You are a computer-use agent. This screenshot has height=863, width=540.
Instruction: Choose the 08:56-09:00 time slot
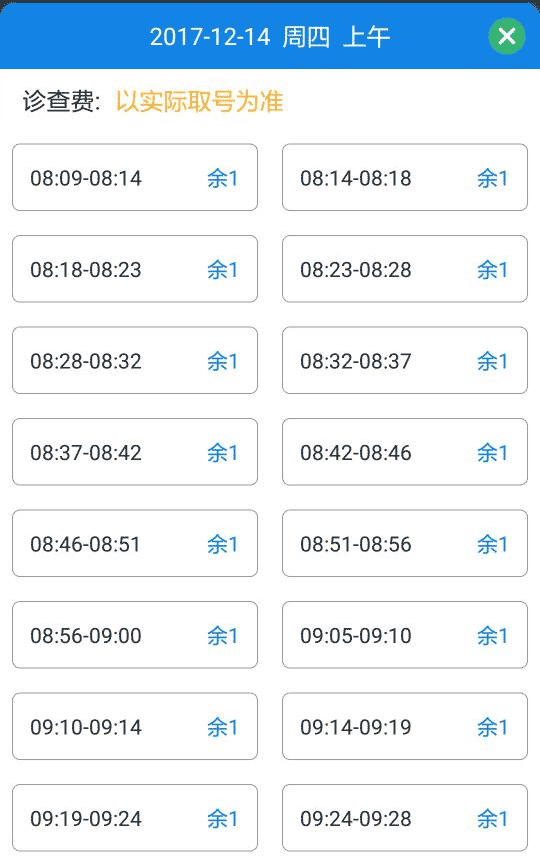click(135, 635)
